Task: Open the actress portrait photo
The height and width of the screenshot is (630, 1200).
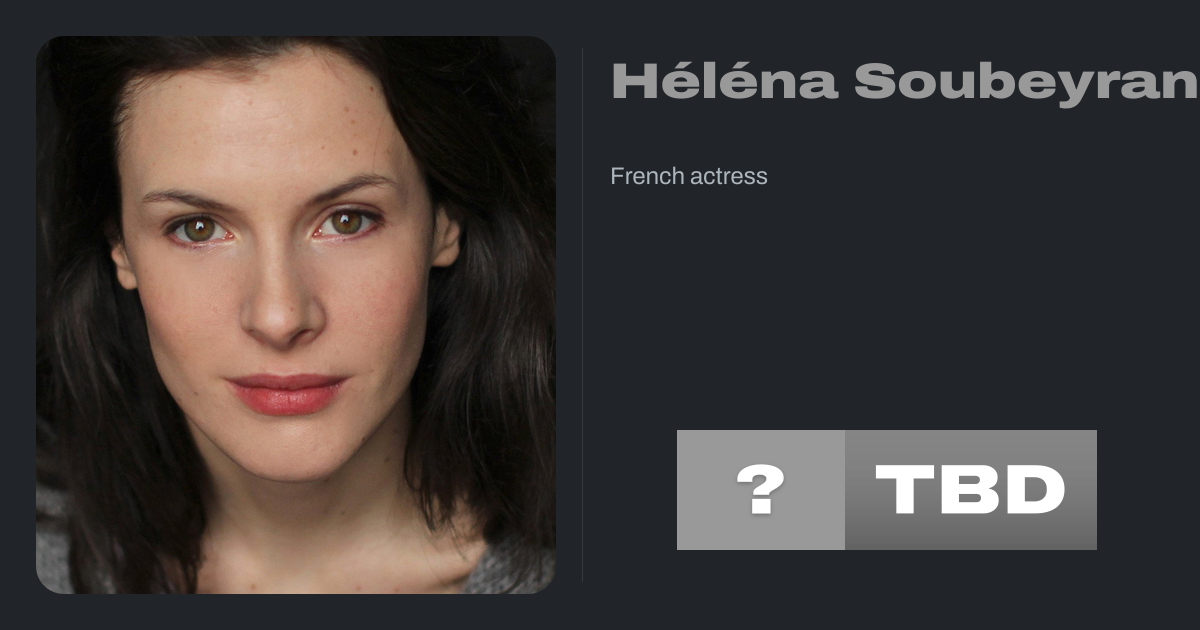Action: click(x=296, y=315)
